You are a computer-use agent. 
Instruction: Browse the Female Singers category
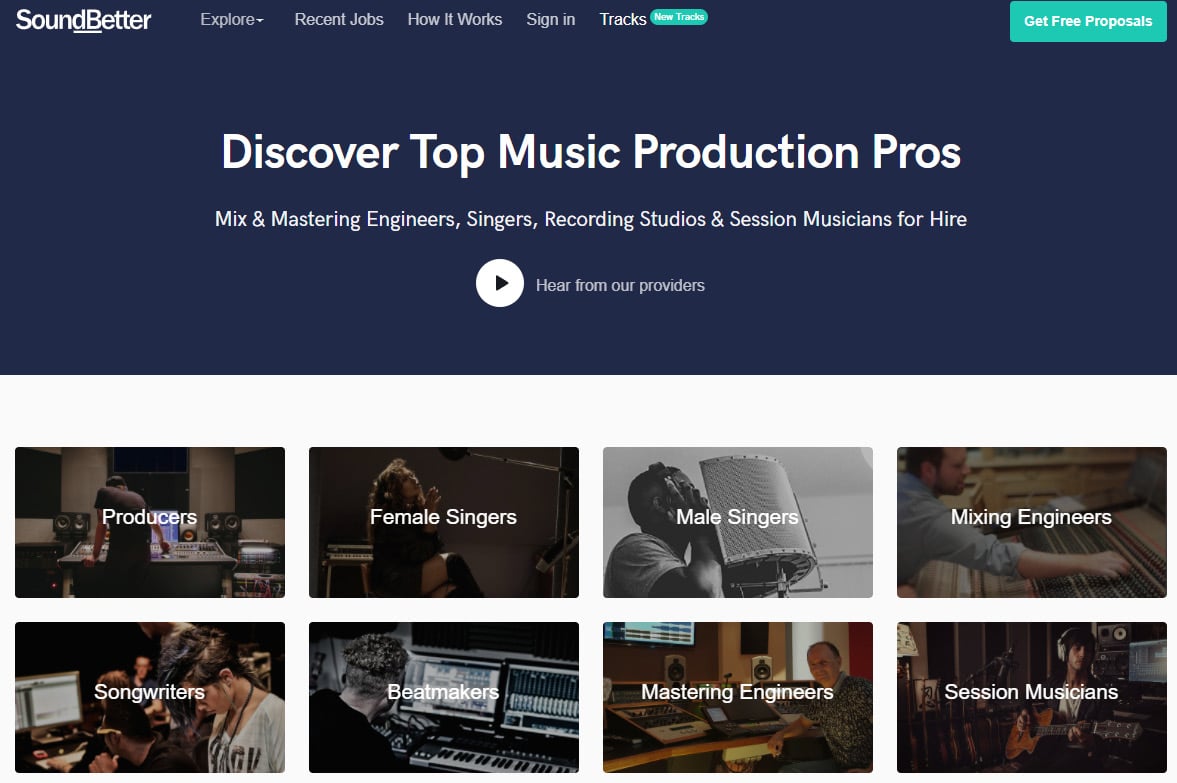click(443, 522)
